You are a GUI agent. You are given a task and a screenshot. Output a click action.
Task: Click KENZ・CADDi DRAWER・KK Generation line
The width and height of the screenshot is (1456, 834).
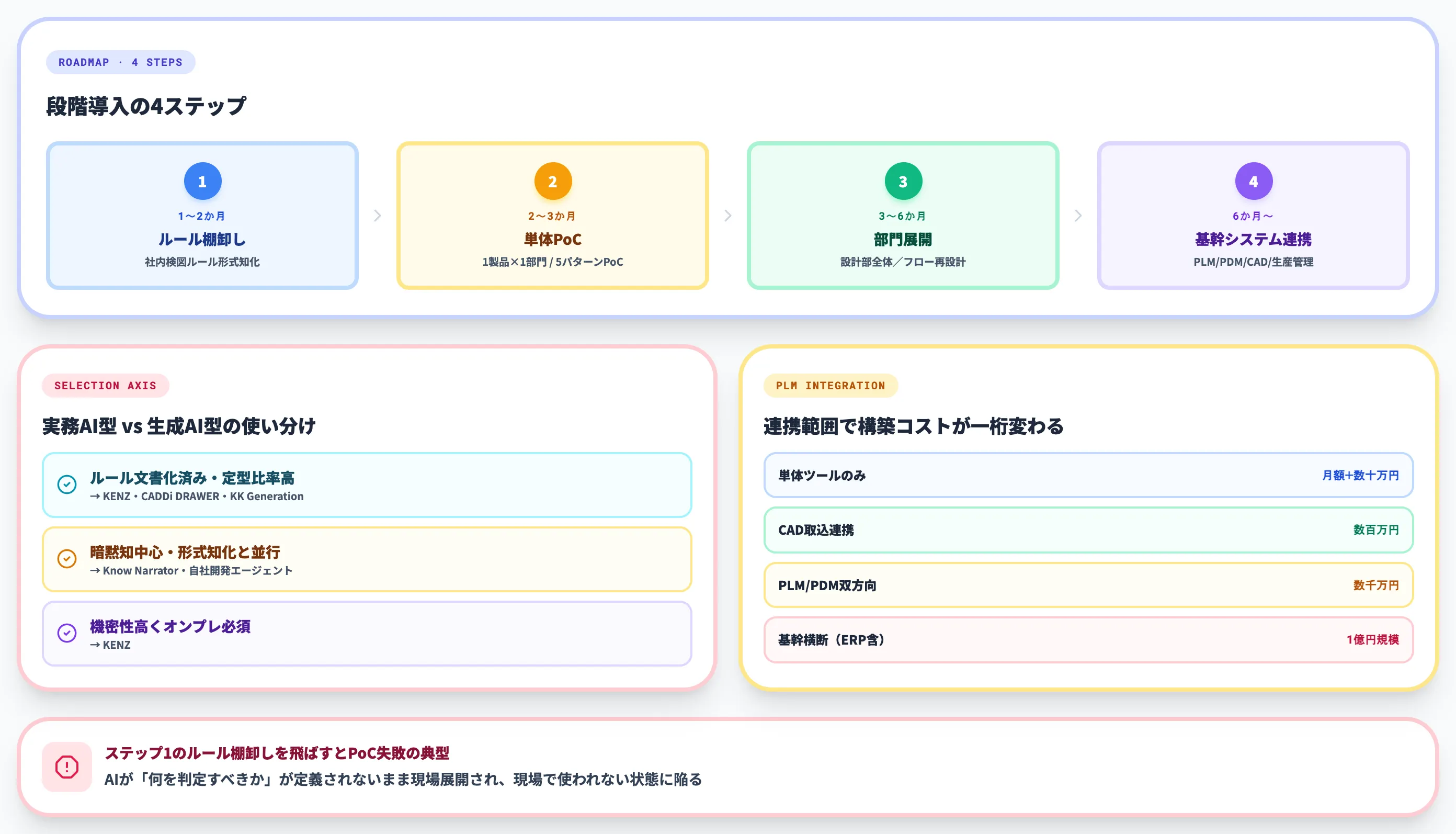tap(197, 497)
